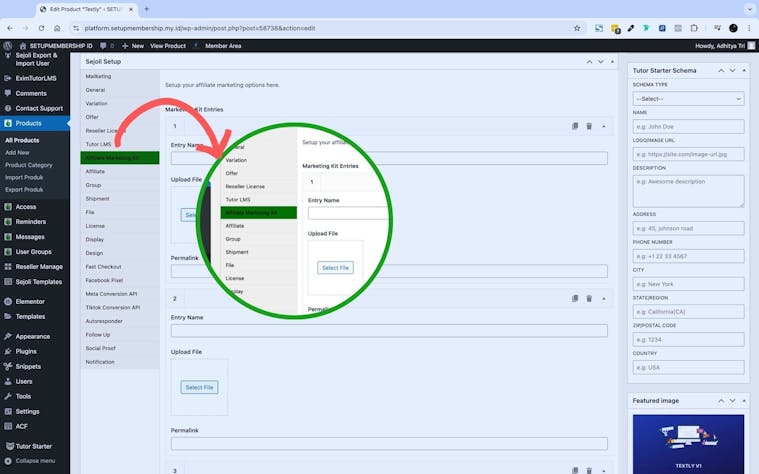Viewport: 759px width, 474px height.
Task: Click the WordPress logo in admin bar
Action: click(x=7, y=46)
